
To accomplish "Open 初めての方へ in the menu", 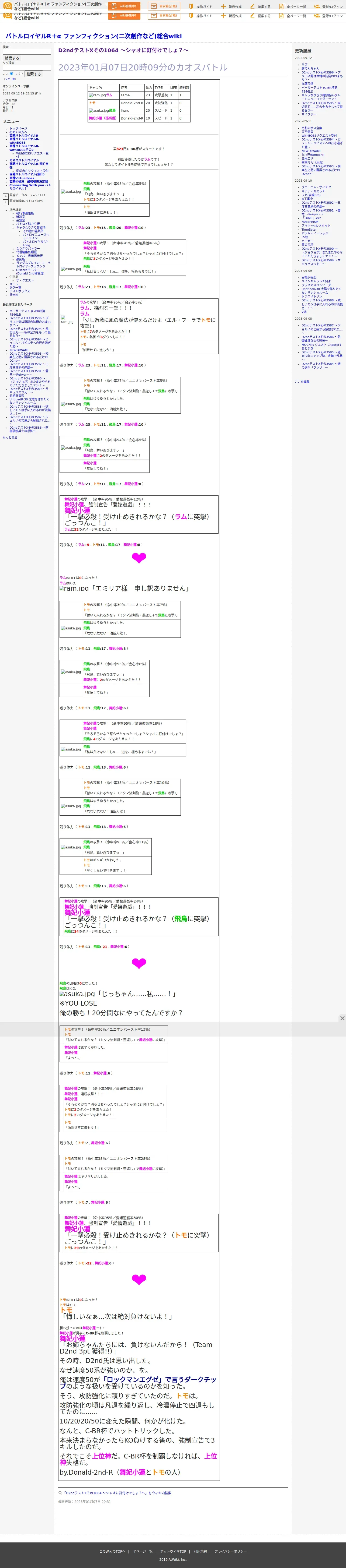I will coord(18,132).
